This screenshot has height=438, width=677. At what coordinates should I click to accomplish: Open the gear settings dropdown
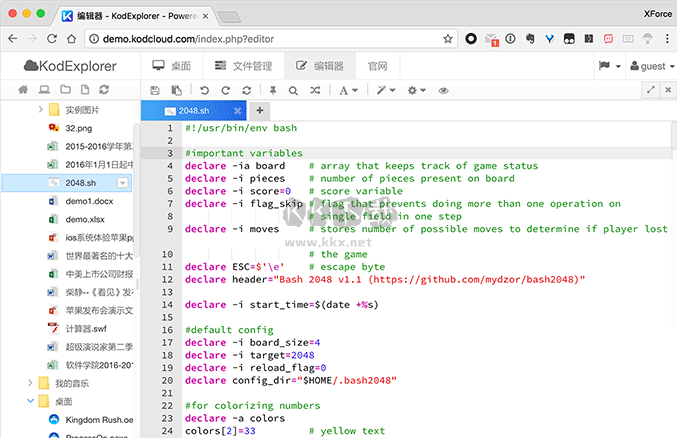click(x=417, y=90)
